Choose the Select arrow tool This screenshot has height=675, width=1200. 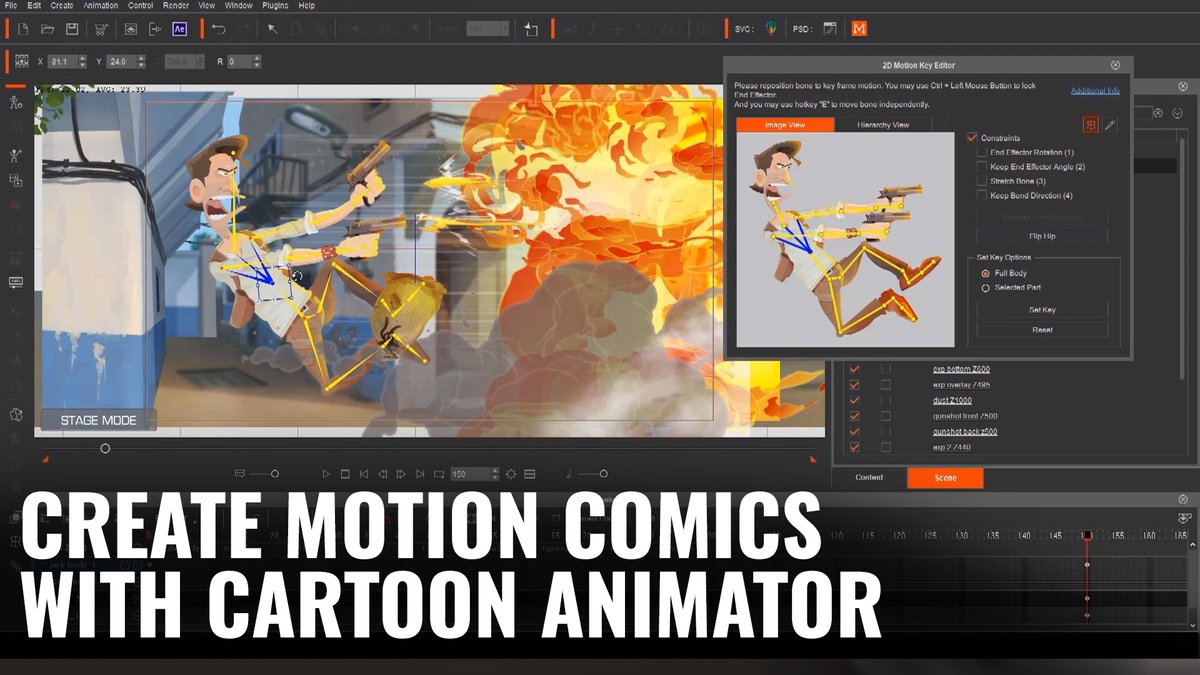(273, 29)
